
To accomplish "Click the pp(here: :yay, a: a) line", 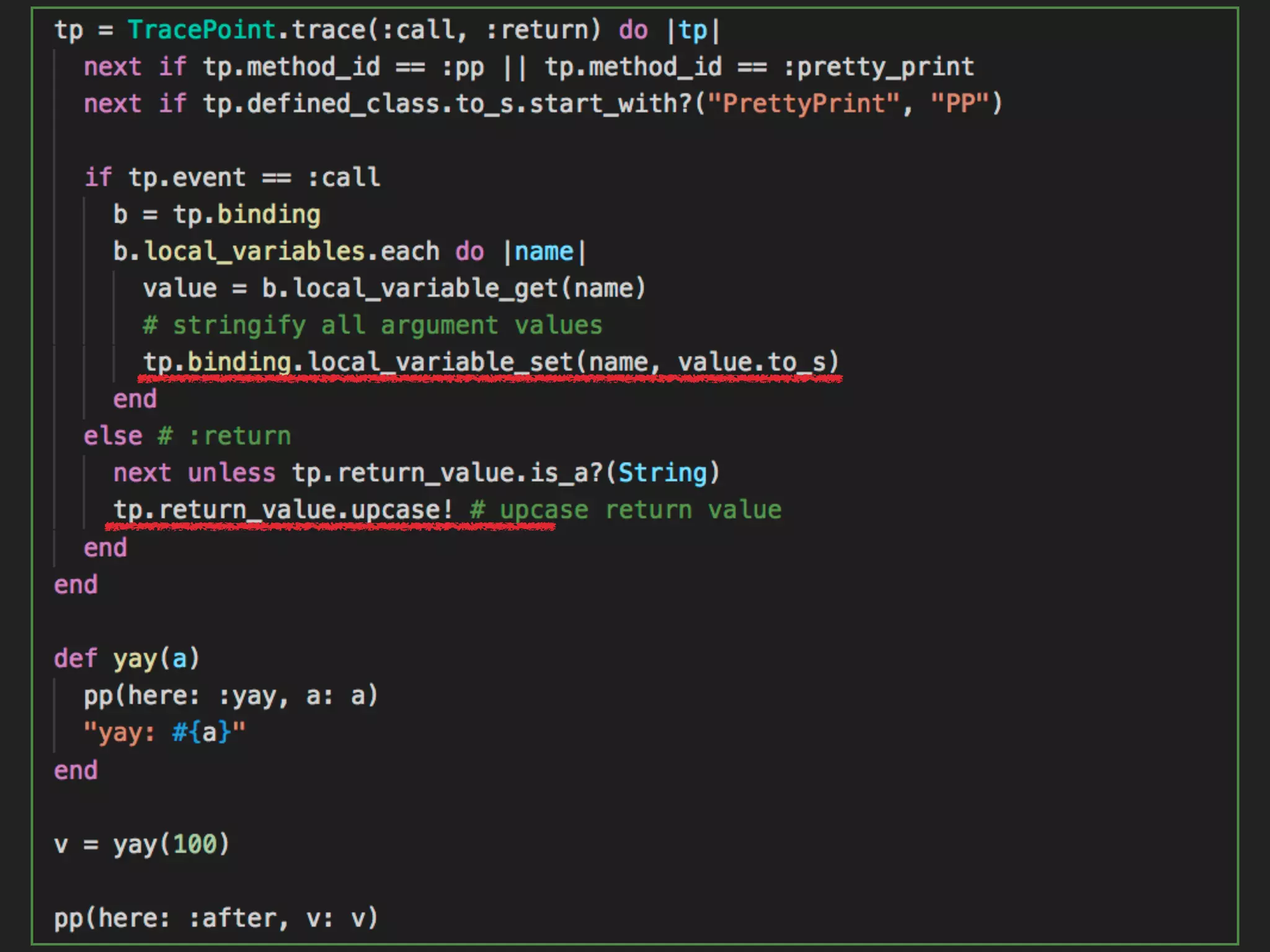I will coord(231,695).
